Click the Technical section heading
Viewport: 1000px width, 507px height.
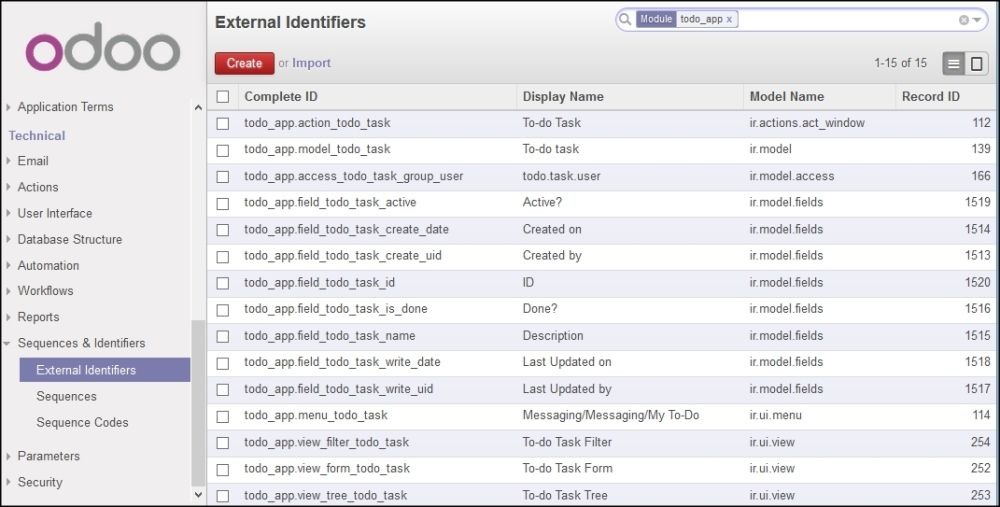click(37, 135)
